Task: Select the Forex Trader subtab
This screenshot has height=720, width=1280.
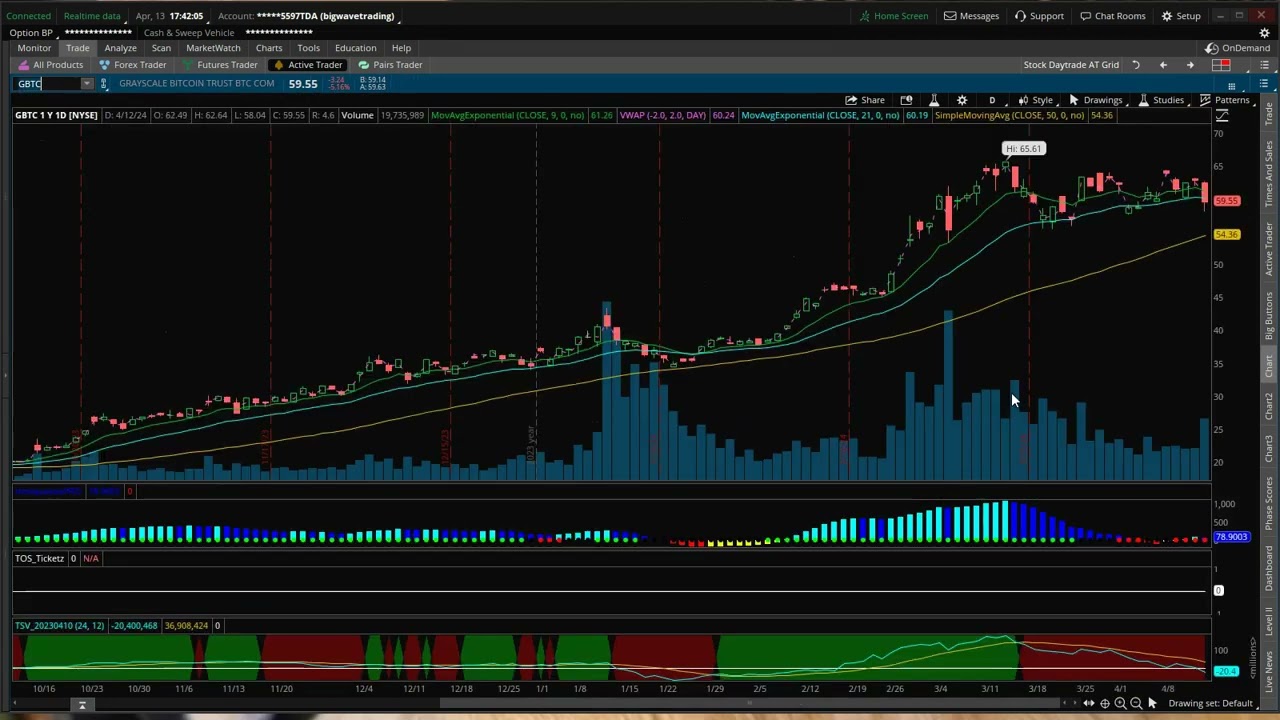Action: (132, 65)
